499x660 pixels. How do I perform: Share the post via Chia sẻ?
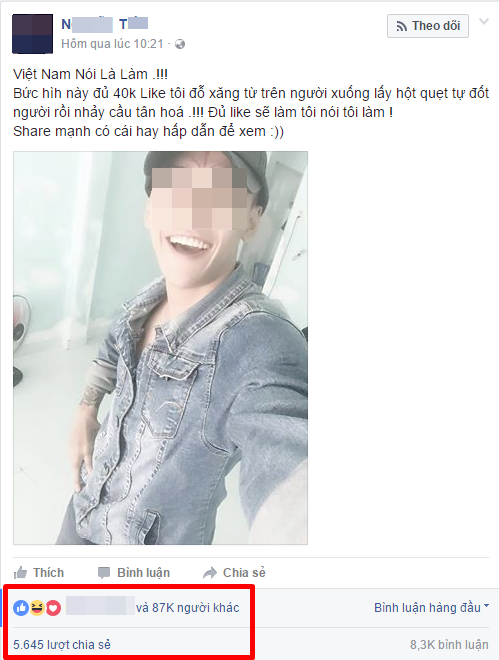click(234, 573)
